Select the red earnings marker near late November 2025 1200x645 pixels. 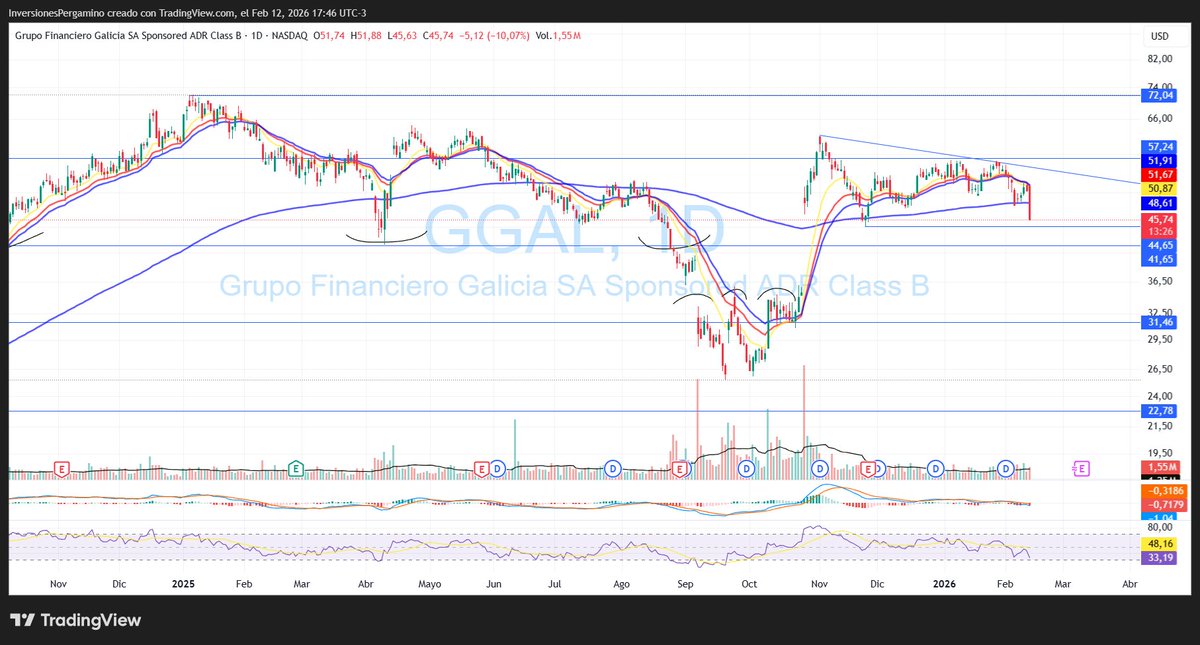[x=869, y=469]
